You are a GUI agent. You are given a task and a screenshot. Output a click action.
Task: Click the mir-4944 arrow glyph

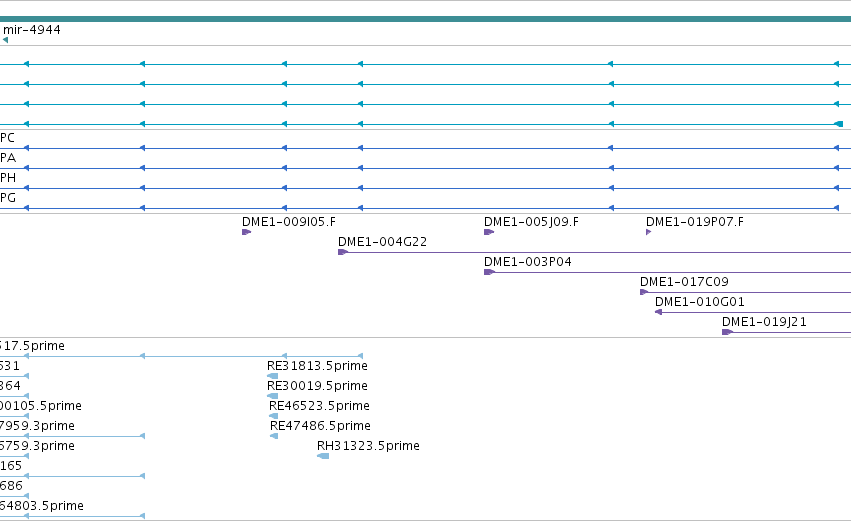coord(5,40)
